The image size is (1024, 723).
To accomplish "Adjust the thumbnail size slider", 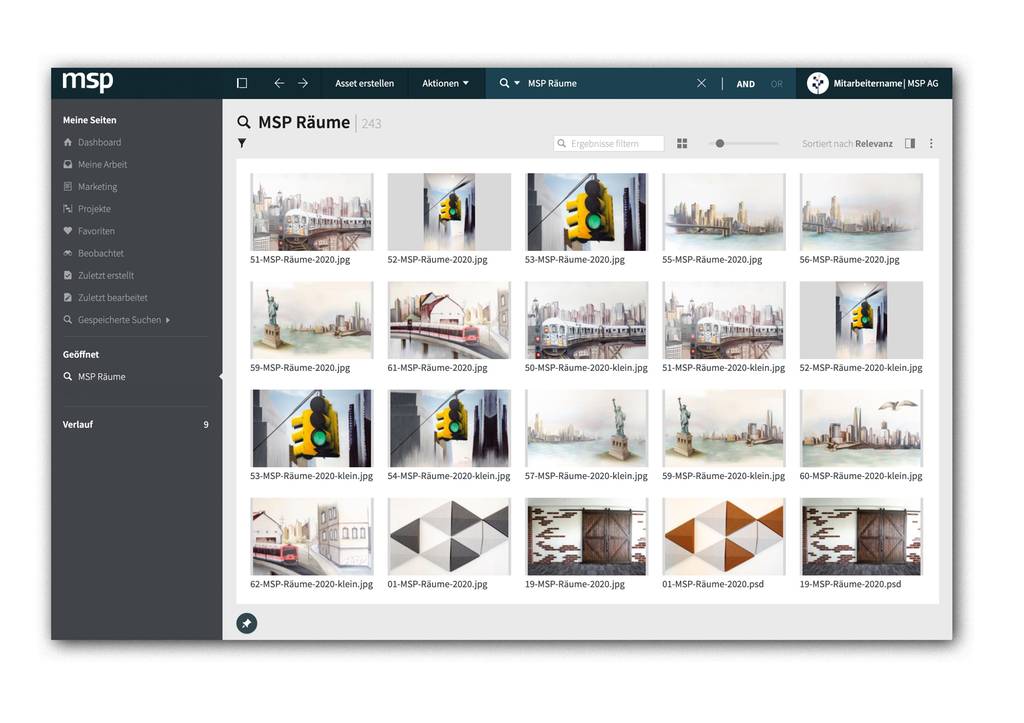I will (x=718, y=143).
